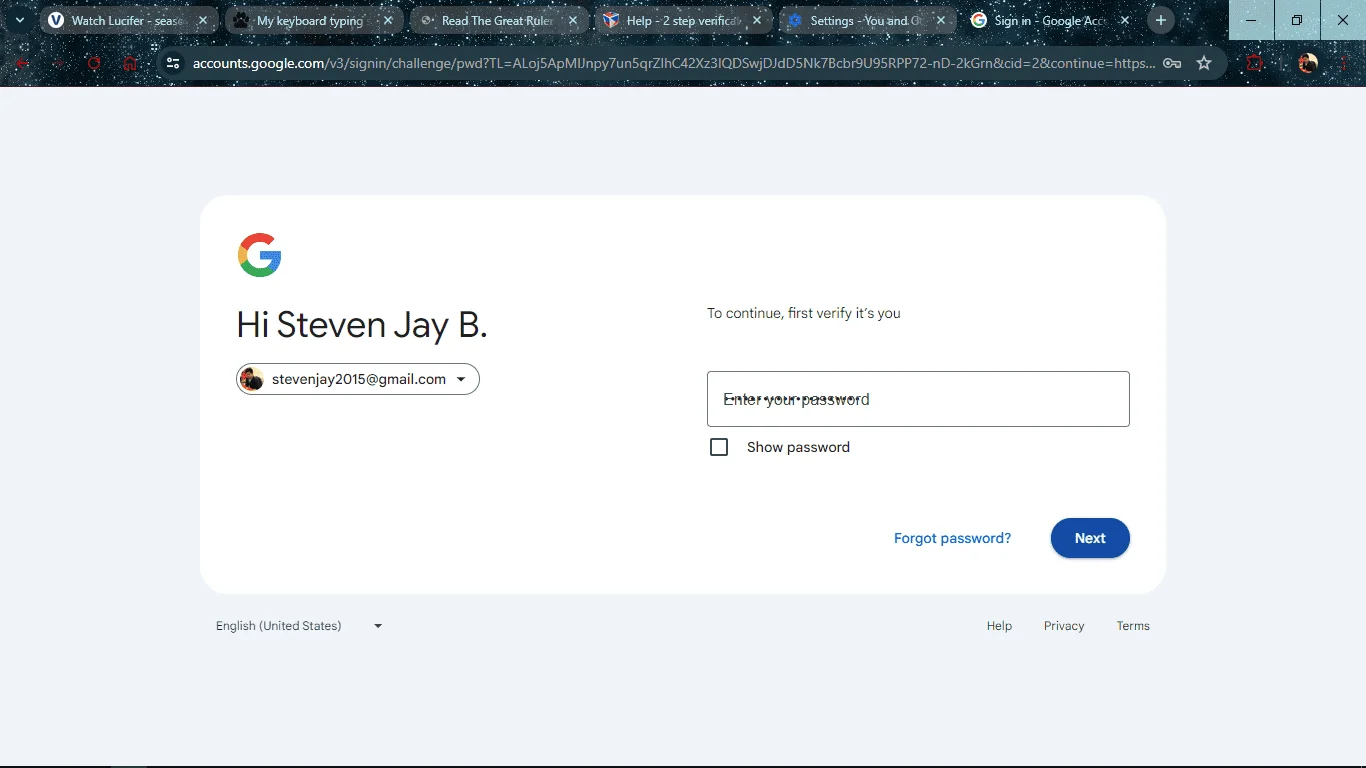Open the password manager key icon

(x=1172, y=63)
